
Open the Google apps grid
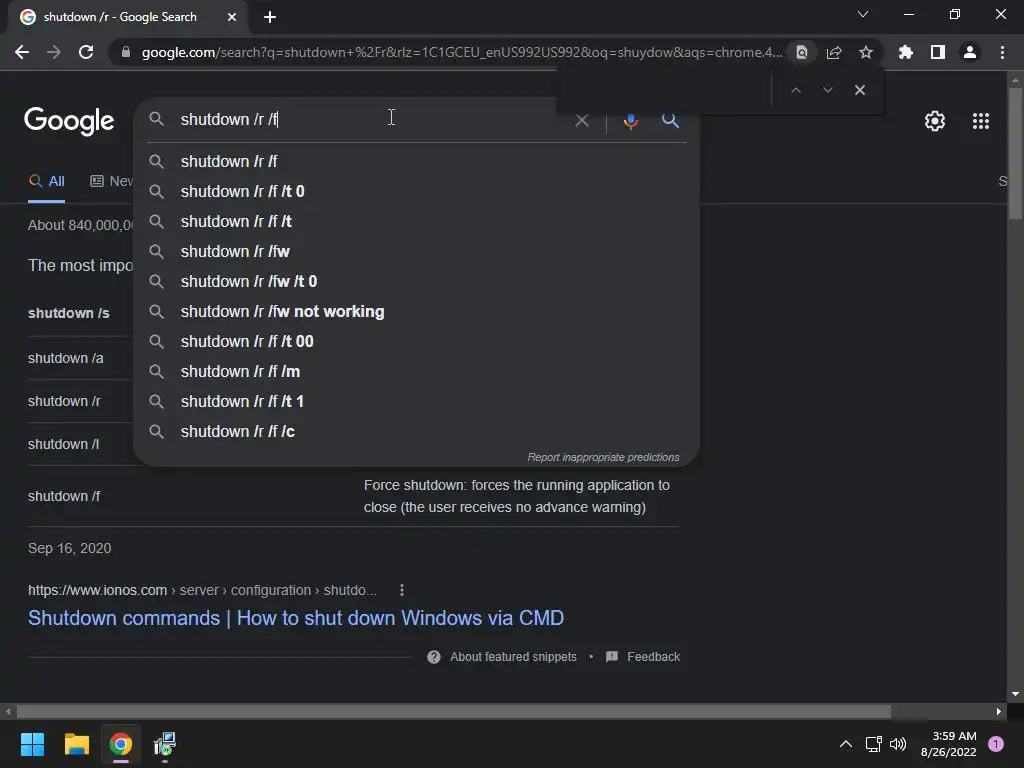coord(981,121)
